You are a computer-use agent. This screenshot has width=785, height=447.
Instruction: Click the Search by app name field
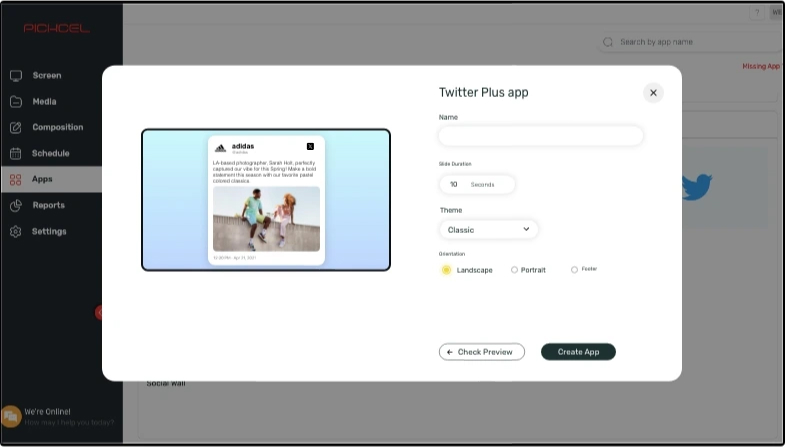(x=691, y=42)
